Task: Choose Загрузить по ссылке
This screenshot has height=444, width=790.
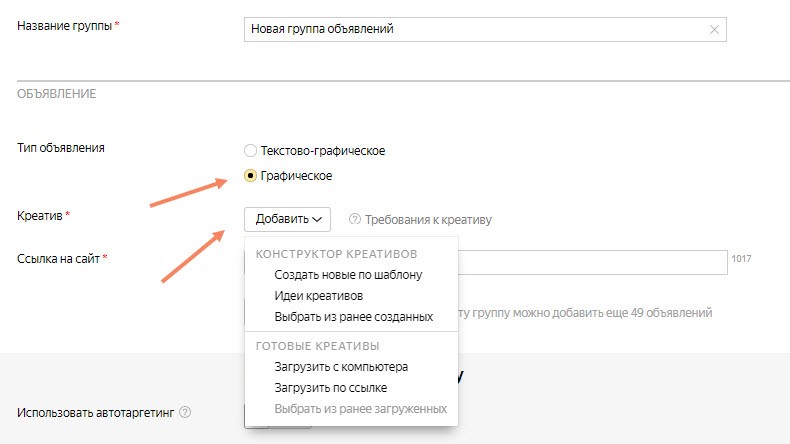Action: tap(330, 387)
